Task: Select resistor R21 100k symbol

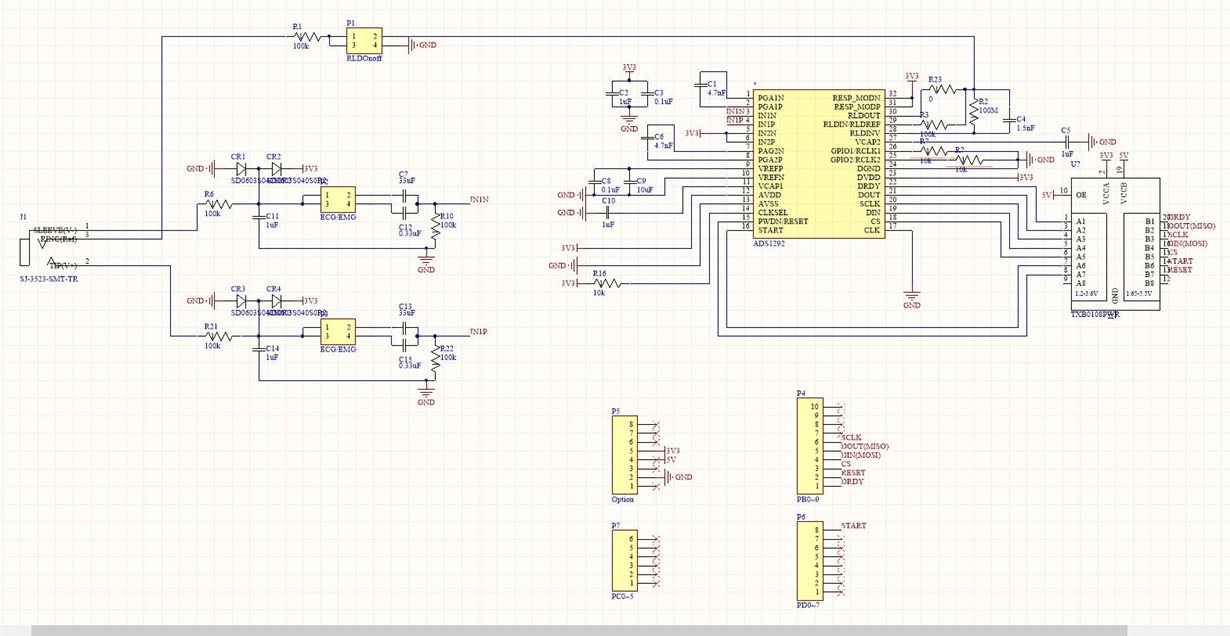Action: point(212,334)
